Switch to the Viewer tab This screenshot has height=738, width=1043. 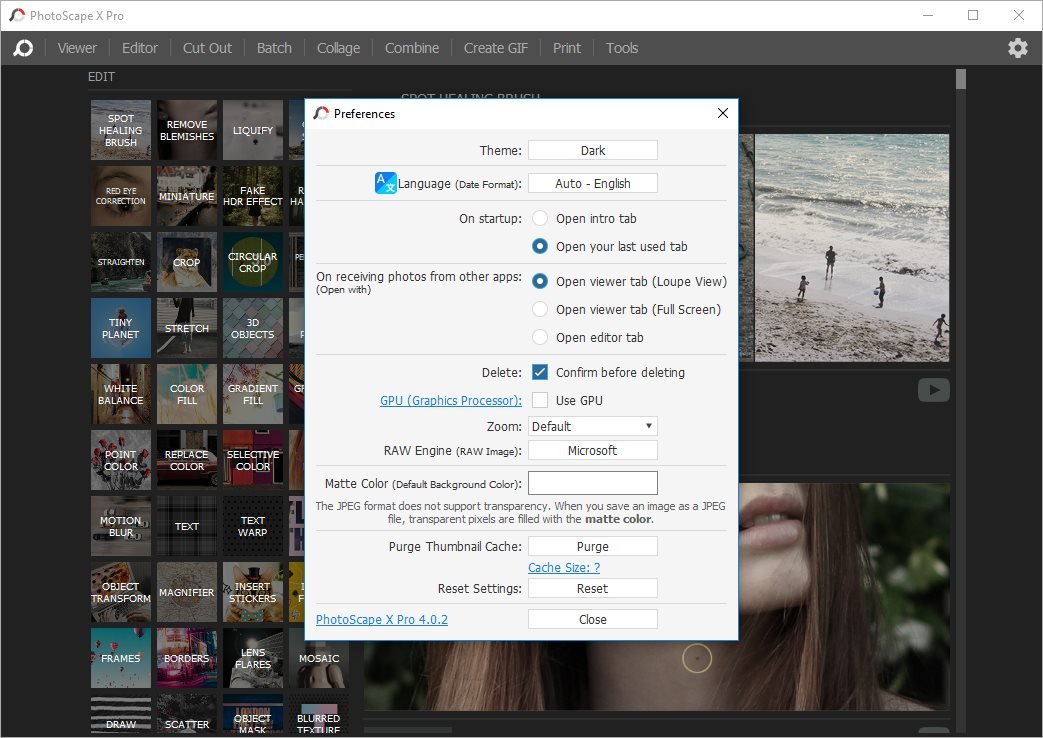click(x=77, y=48)
